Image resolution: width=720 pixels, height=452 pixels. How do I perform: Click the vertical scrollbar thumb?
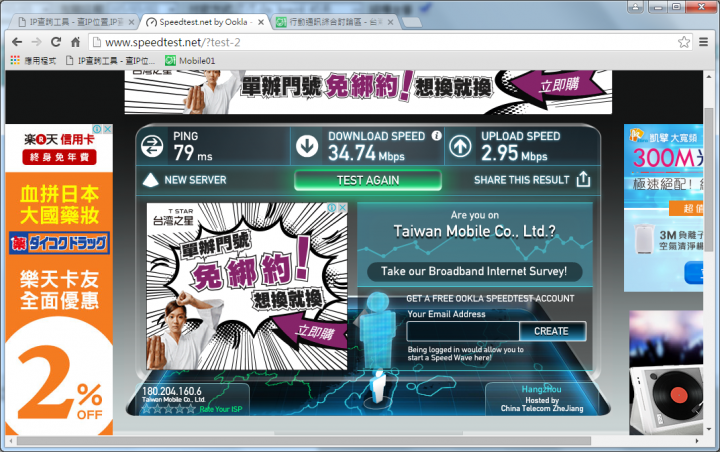point(709,179)
